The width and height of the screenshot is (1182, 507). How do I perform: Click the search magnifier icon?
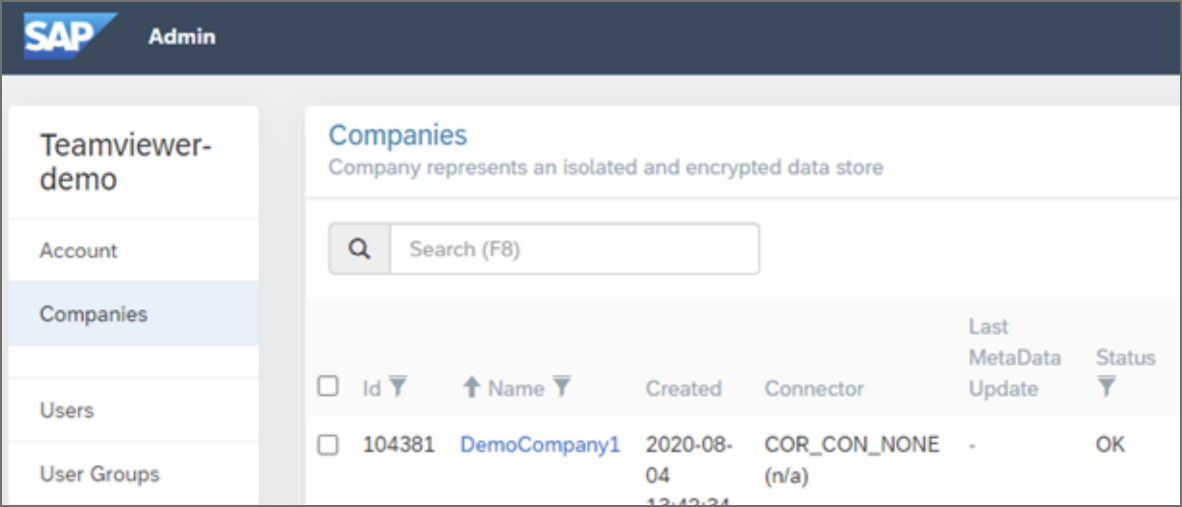coord(360,249)
